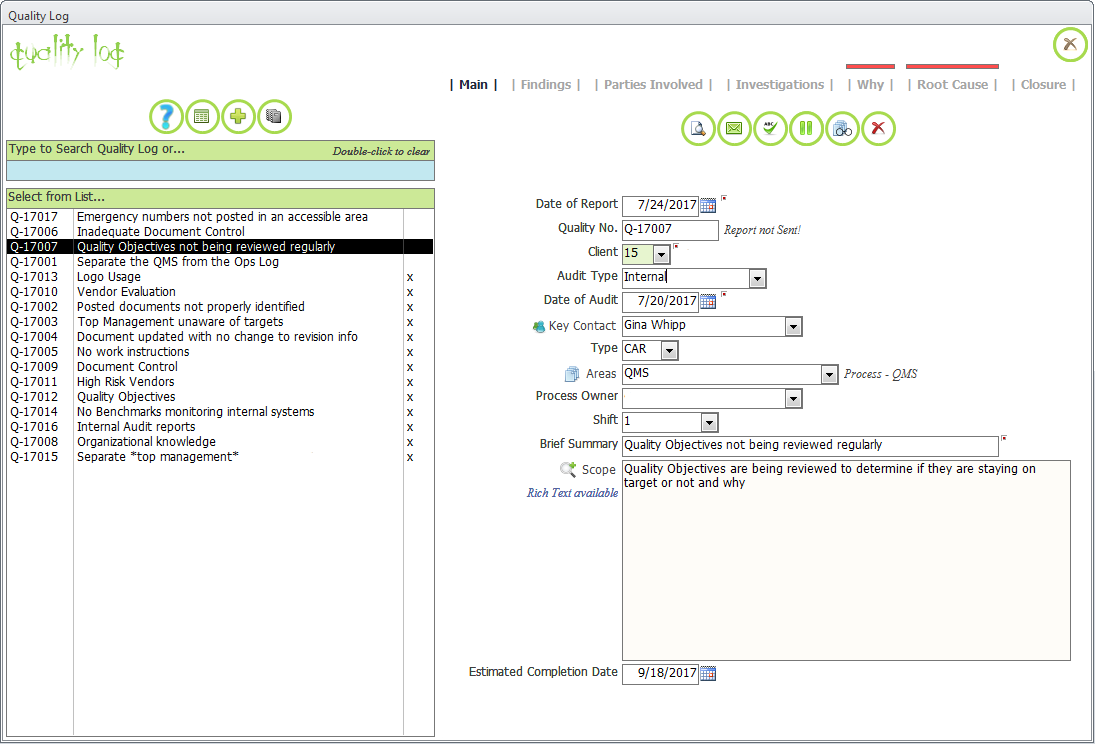Open the calendar for Estimated Completion Date
The height and width of the screenshot is (744, 1095).
pos(708,673)
